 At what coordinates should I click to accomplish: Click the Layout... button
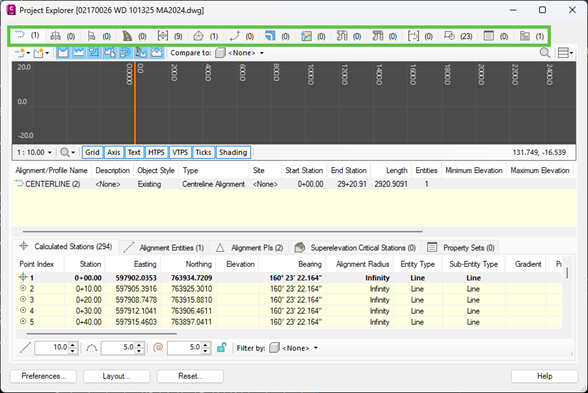click(117, 376)
